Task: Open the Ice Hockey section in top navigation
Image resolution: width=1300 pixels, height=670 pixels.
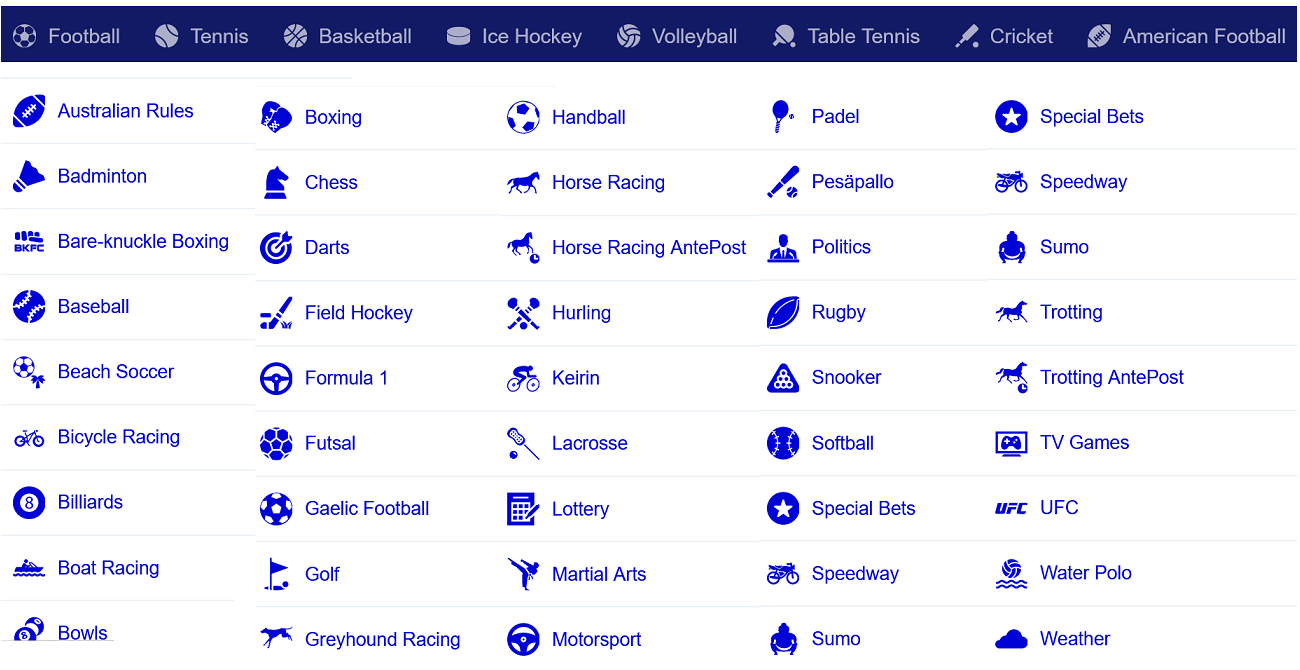Action: (x=513, y=35)
